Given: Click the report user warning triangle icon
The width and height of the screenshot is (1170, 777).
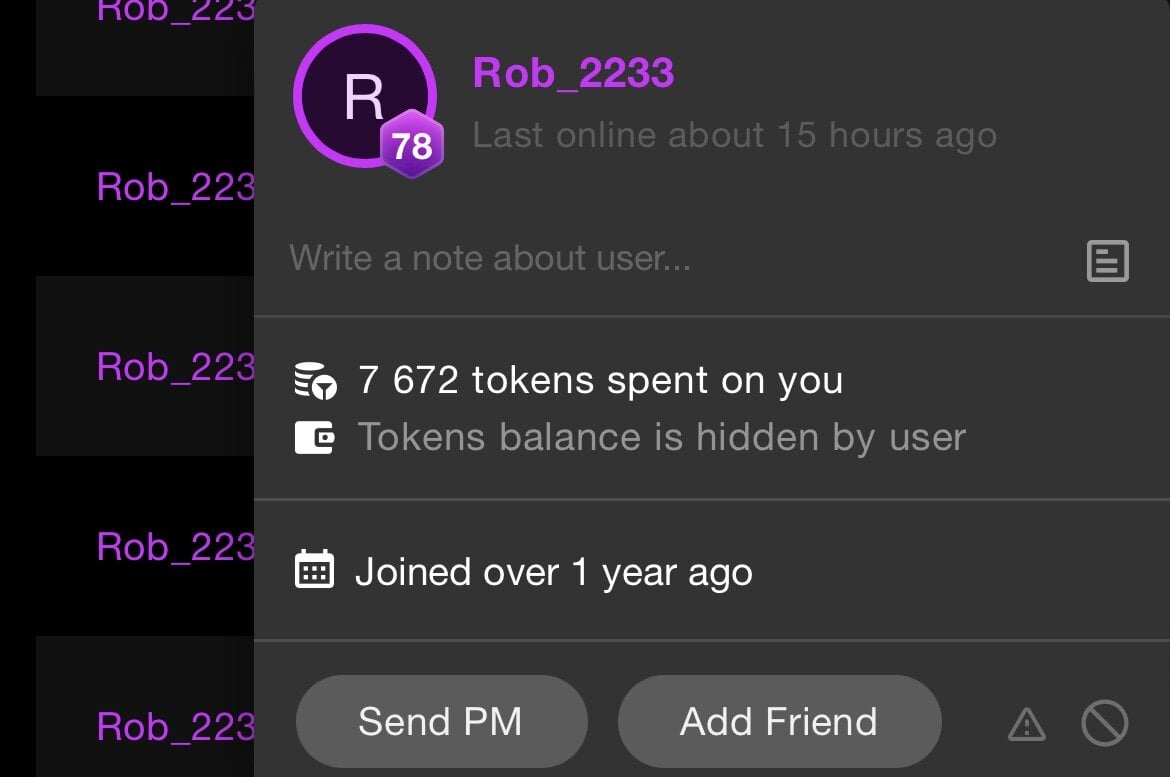Looking at the screenshot, I should [1027, 724].
